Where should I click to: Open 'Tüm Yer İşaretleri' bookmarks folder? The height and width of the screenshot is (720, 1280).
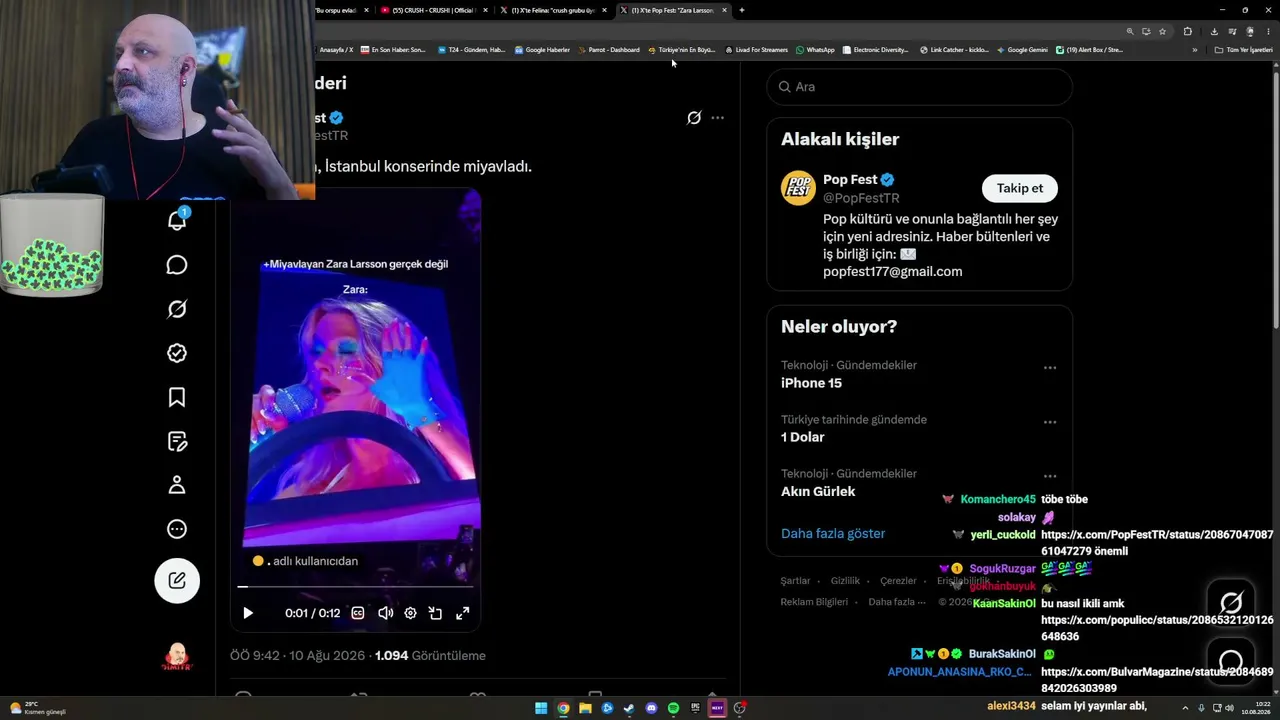(x=1243, y=50)
